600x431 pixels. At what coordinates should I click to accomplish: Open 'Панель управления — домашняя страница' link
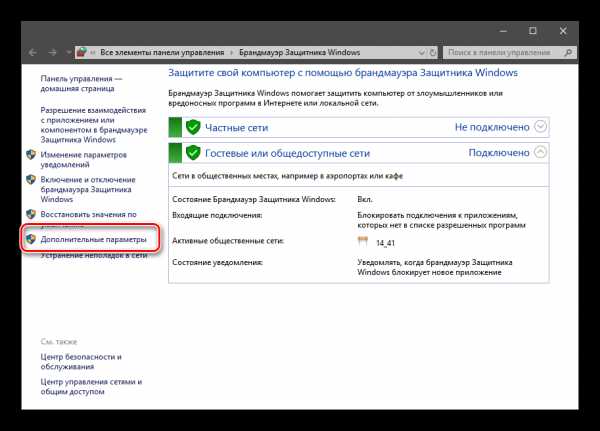81,83
